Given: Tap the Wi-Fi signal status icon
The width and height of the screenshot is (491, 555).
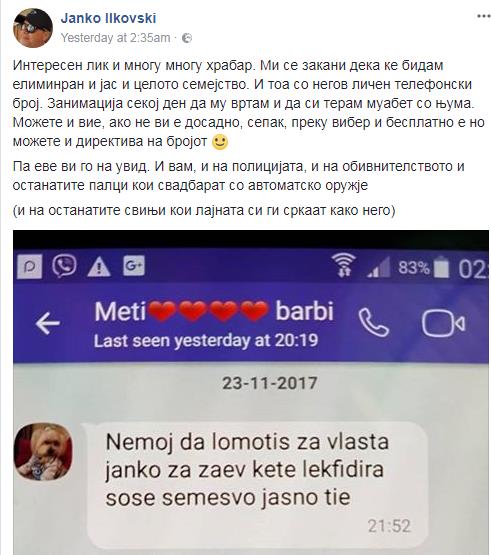Looking at the screenshot, I should coord(343,265).
